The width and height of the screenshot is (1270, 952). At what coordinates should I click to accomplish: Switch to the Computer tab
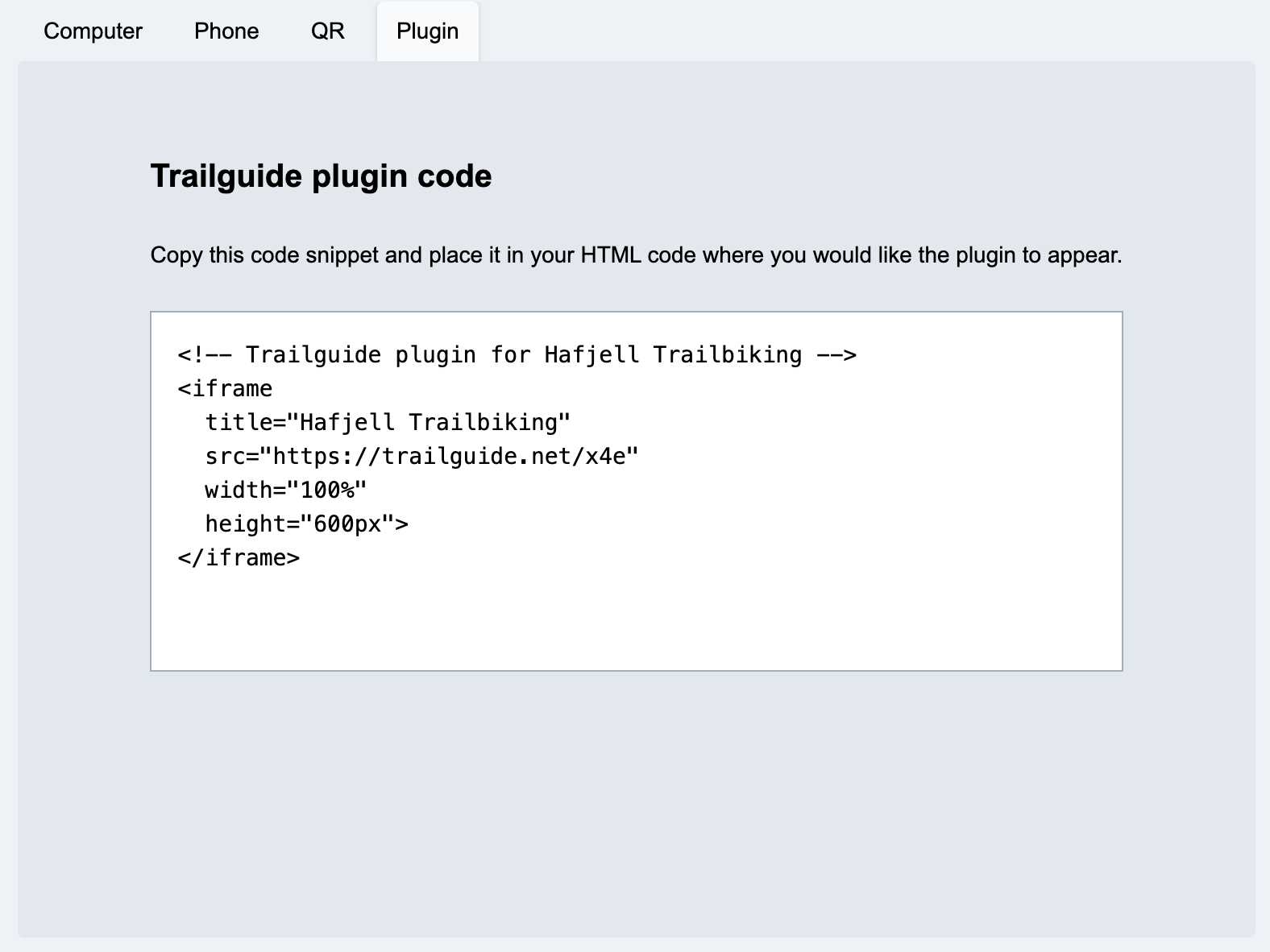click(93, 31)
